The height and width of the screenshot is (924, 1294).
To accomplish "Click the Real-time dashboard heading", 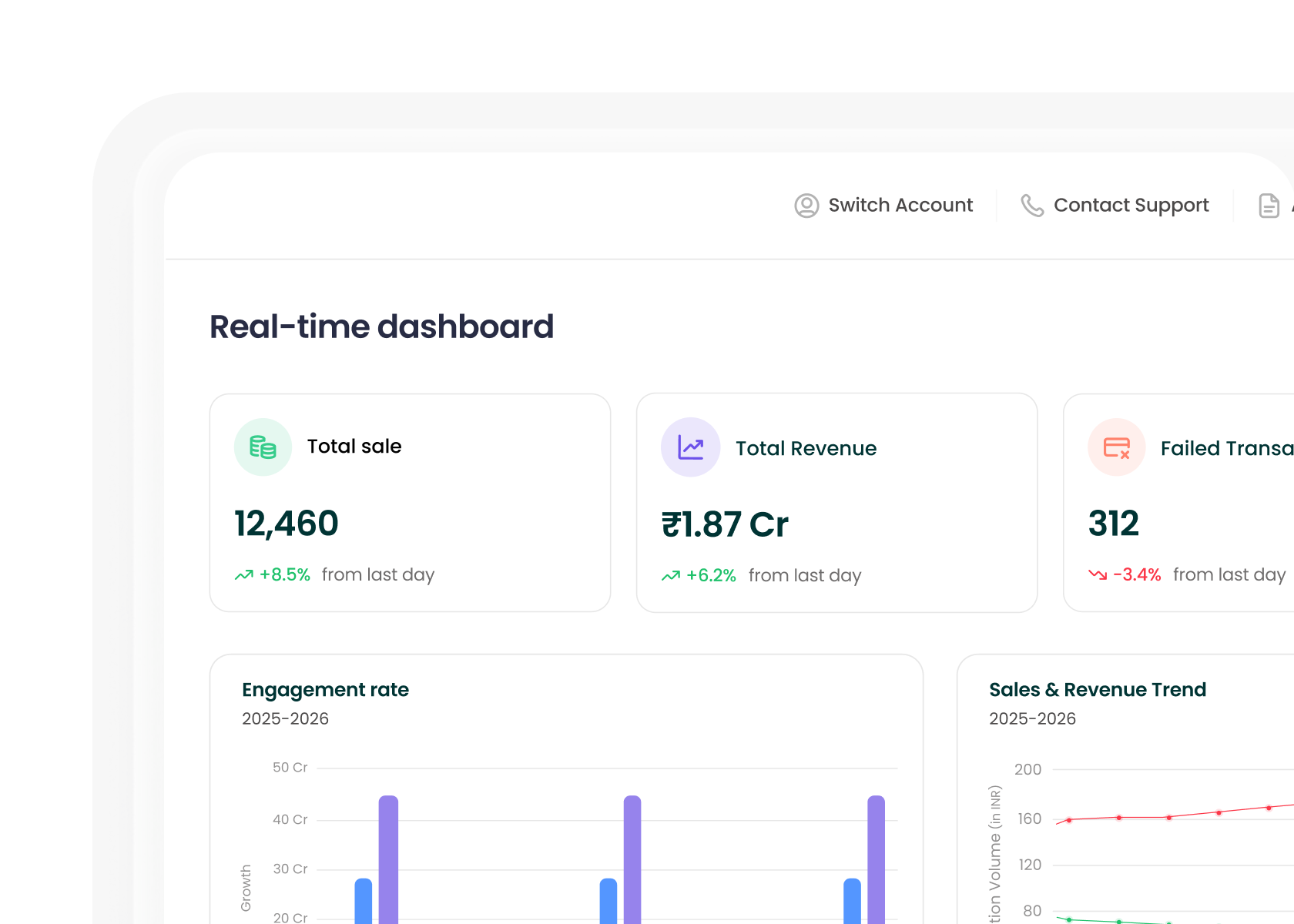I will point(381,326).
